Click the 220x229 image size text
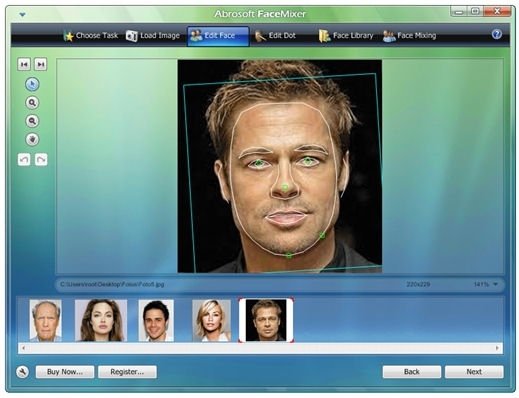The height and width of the screenshot is (398, 519). (x=418, y=284)
